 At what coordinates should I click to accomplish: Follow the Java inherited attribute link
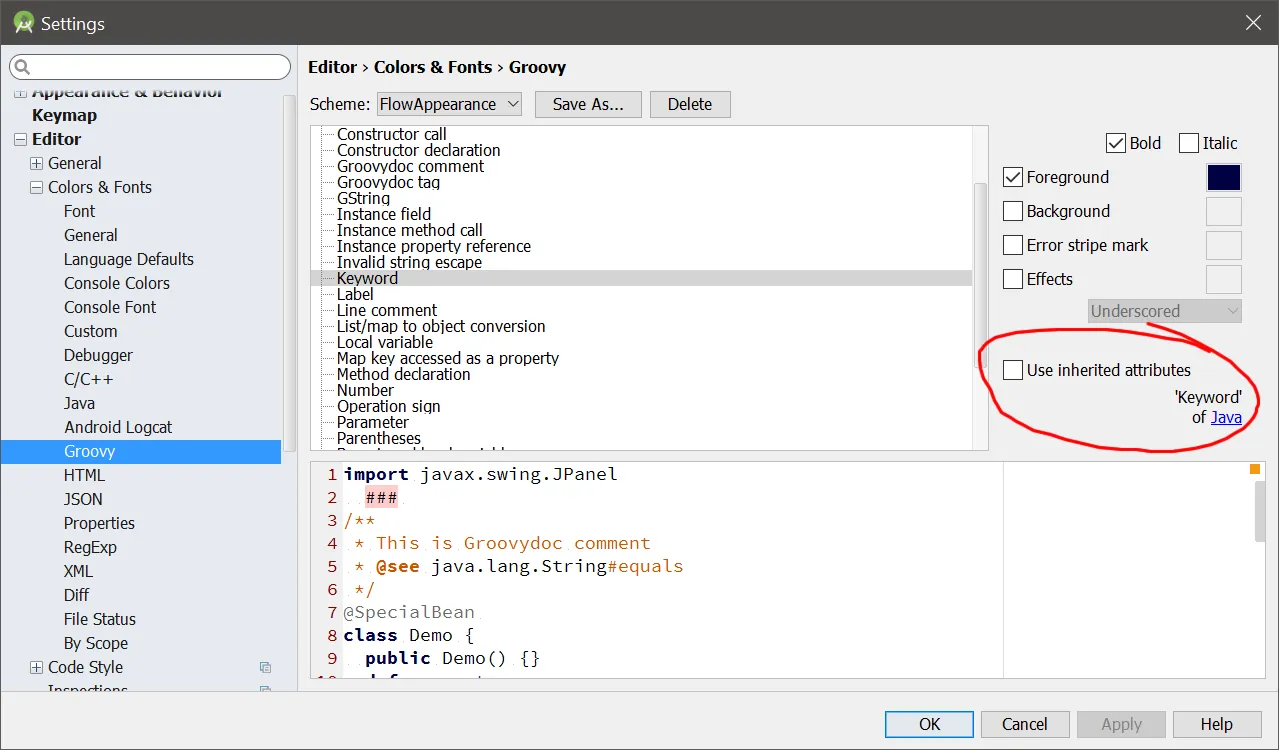[1226, 417]
